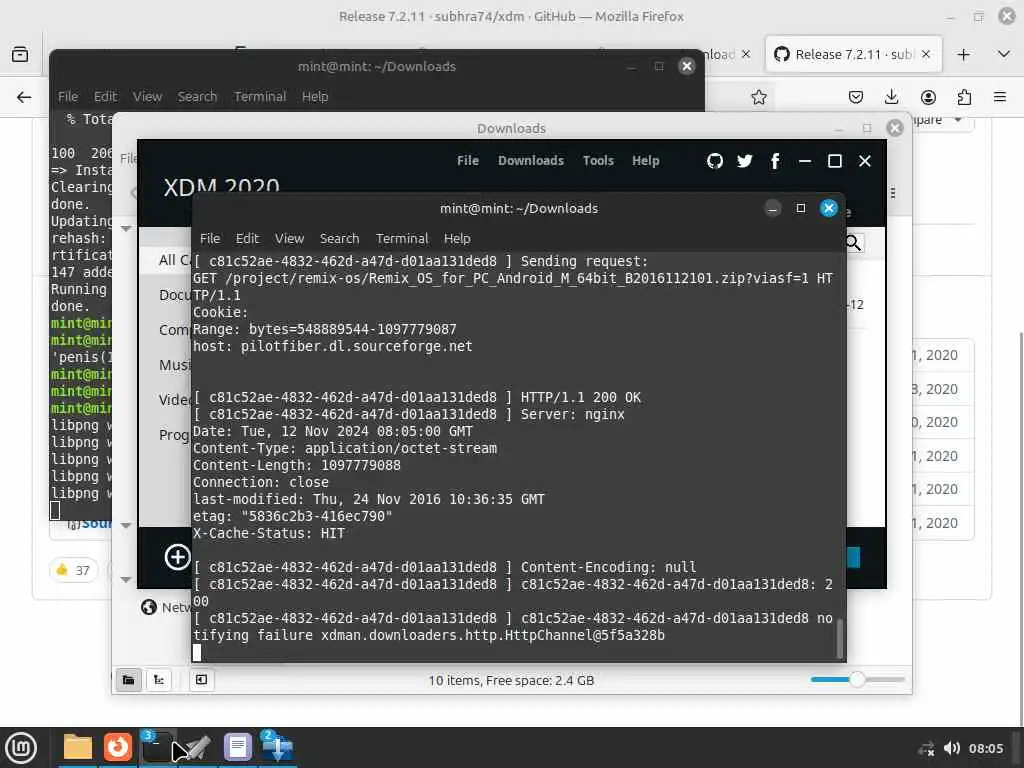Open Edit menu in front terminal

(x=247, y=238)
